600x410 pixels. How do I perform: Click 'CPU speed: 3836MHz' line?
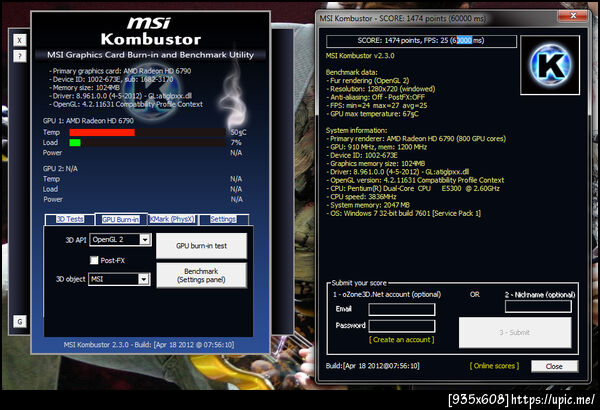pos(363,197)
